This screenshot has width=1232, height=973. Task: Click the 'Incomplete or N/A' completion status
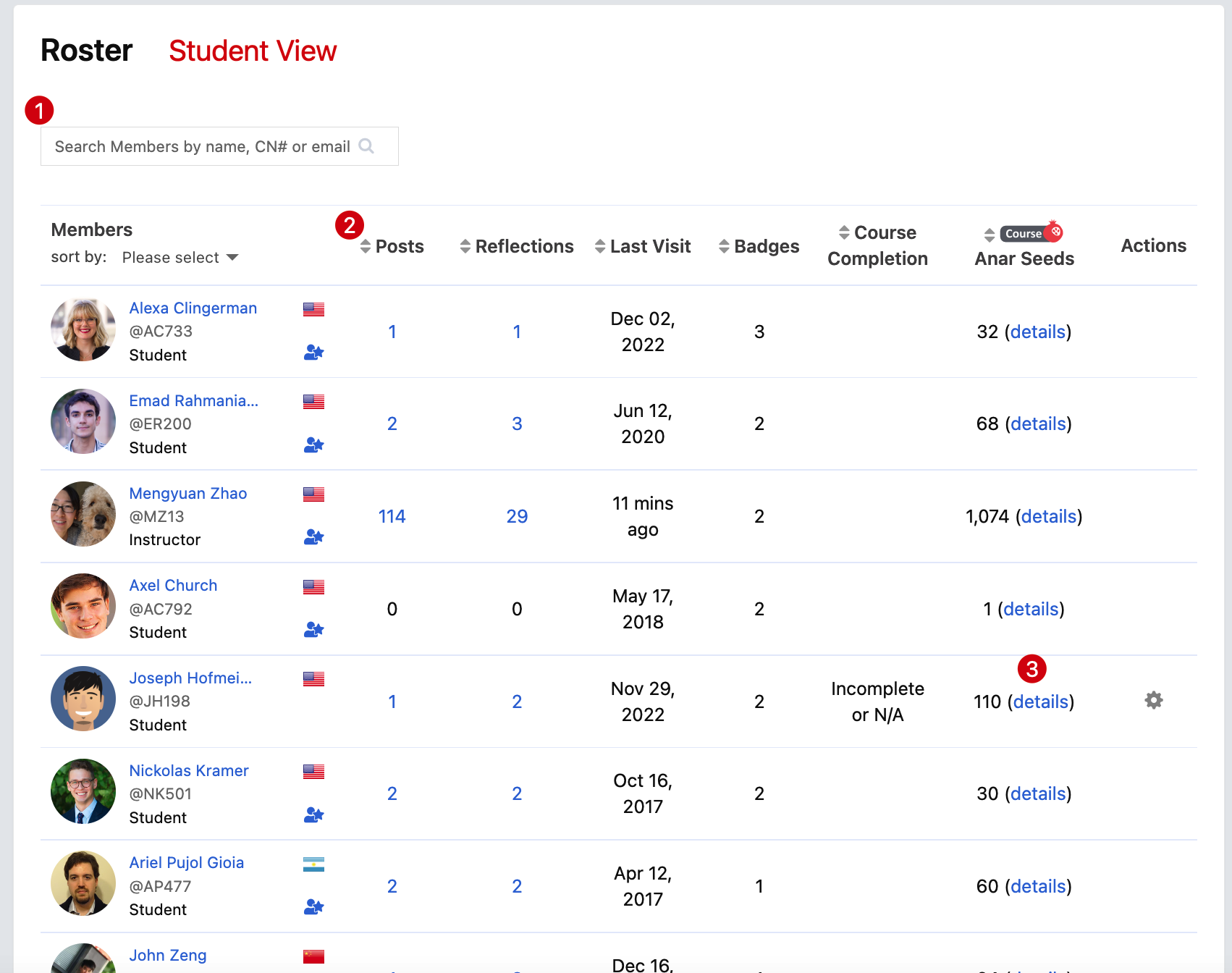point(877,702)
